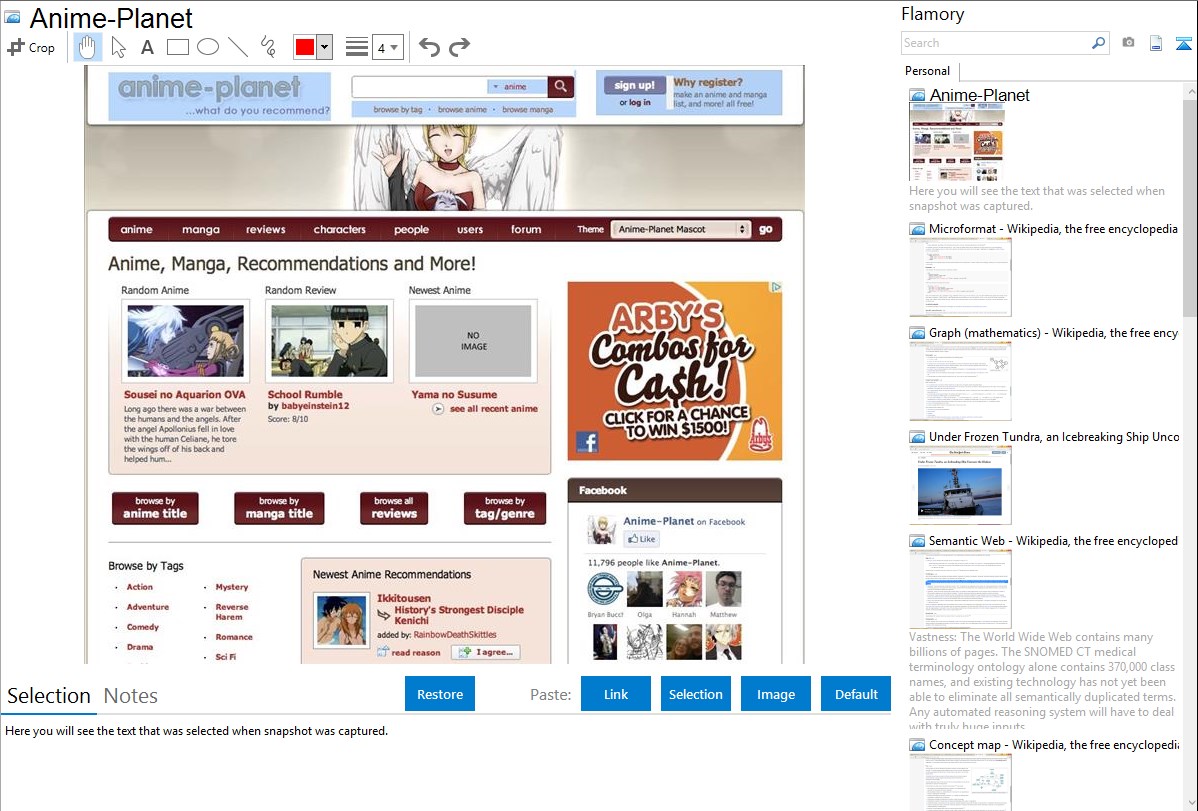This screenshot has width=1198, height=811.
Task: Open the Concept map snapshot title
Action: click(x=1053, y=744)
